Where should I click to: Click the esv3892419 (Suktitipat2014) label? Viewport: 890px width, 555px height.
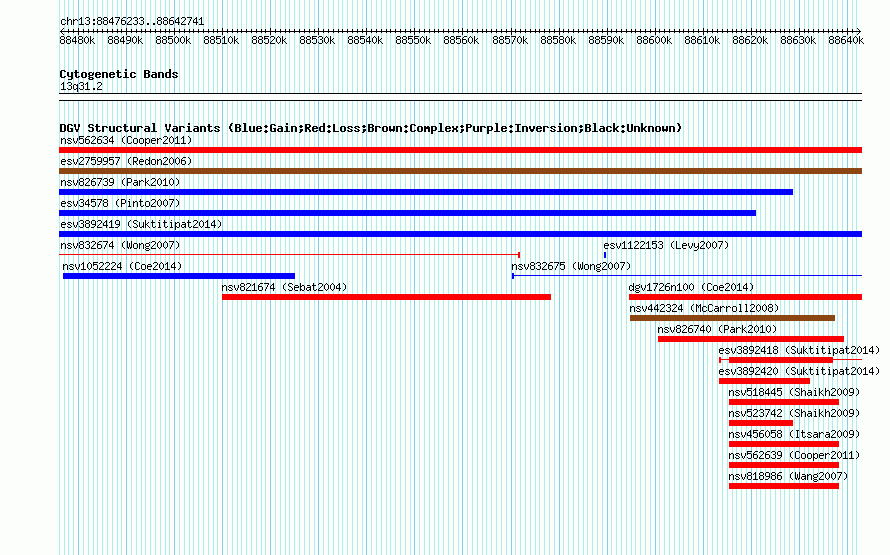click(141, 224)
